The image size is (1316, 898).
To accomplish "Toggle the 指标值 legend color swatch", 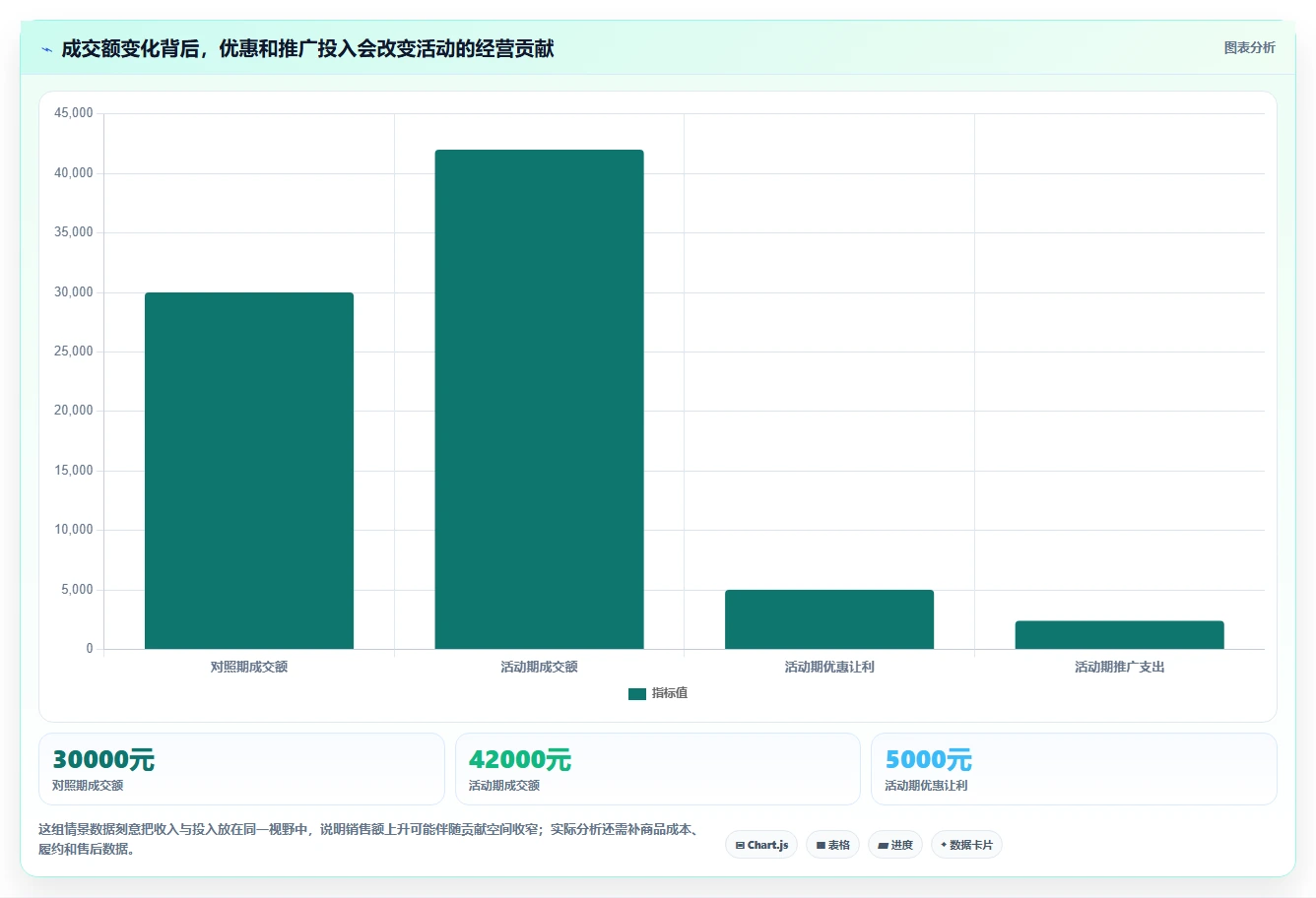I will pyautogui.click(x=637, y=694).
